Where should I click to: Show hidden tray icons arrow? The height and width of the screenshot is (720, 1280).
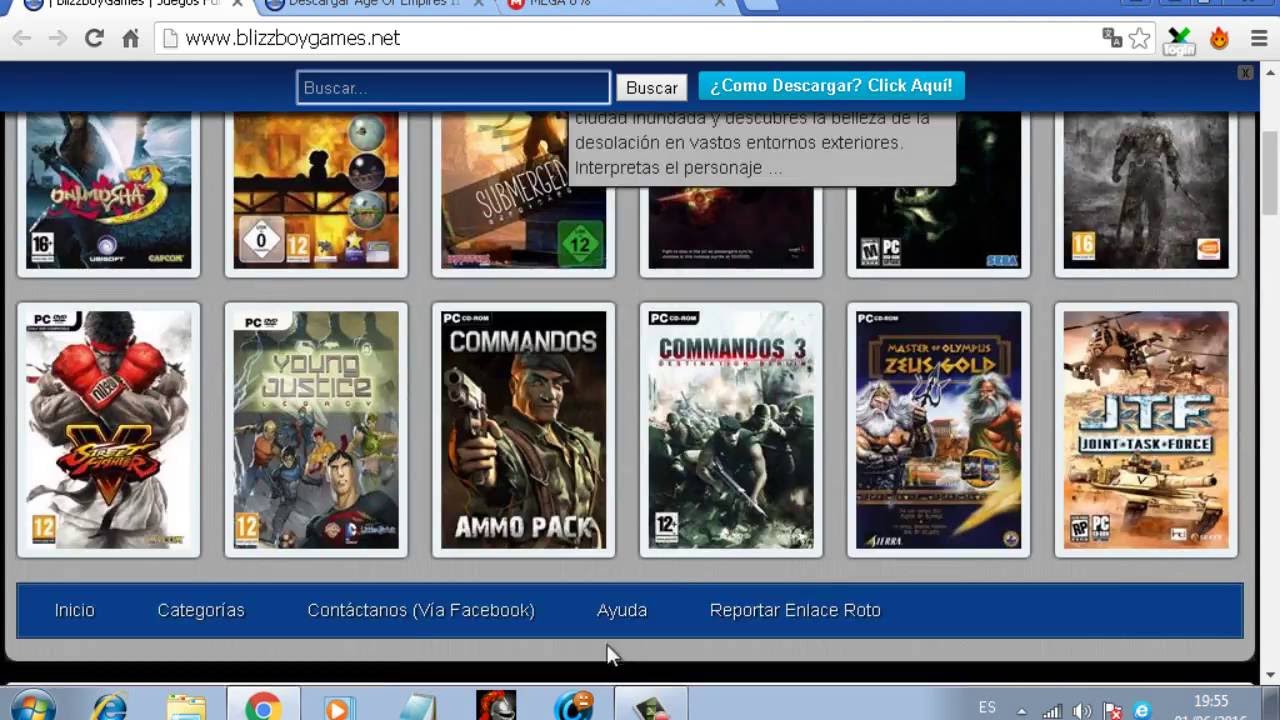tap(1021, 711)
